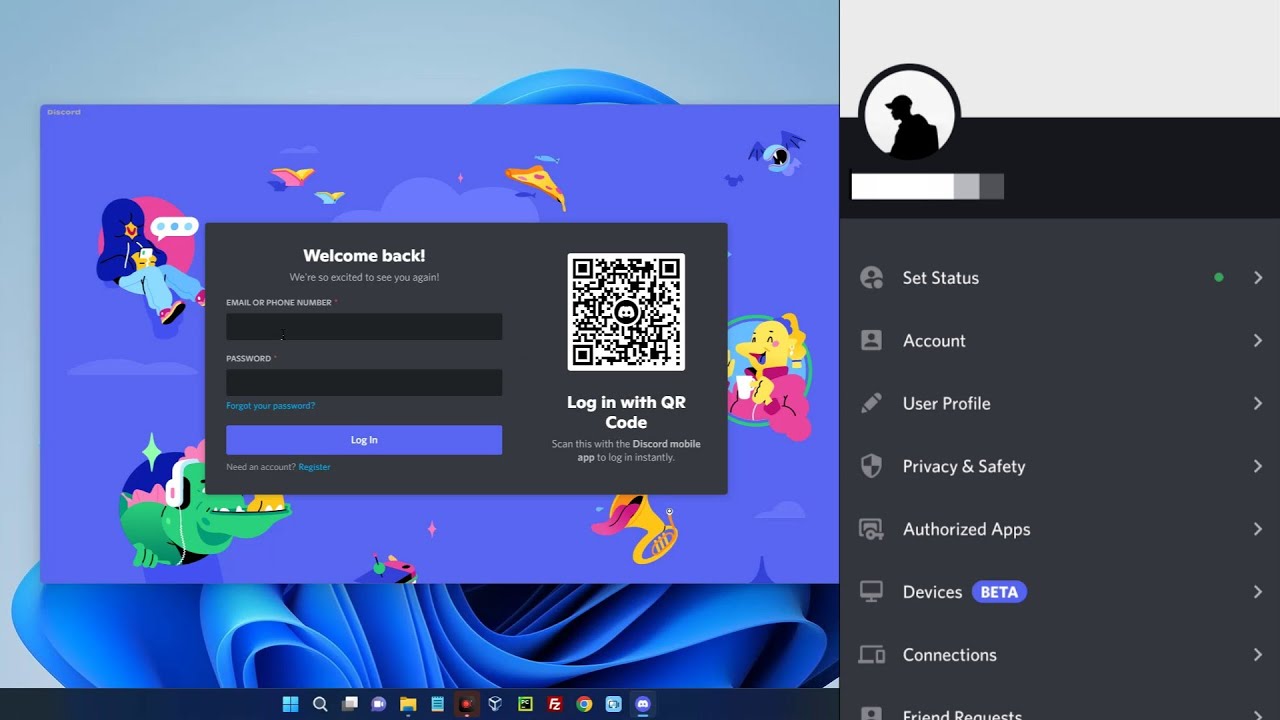The image size is (1280, 720).
Task: Click the Log In button
Action: (364, 440)
